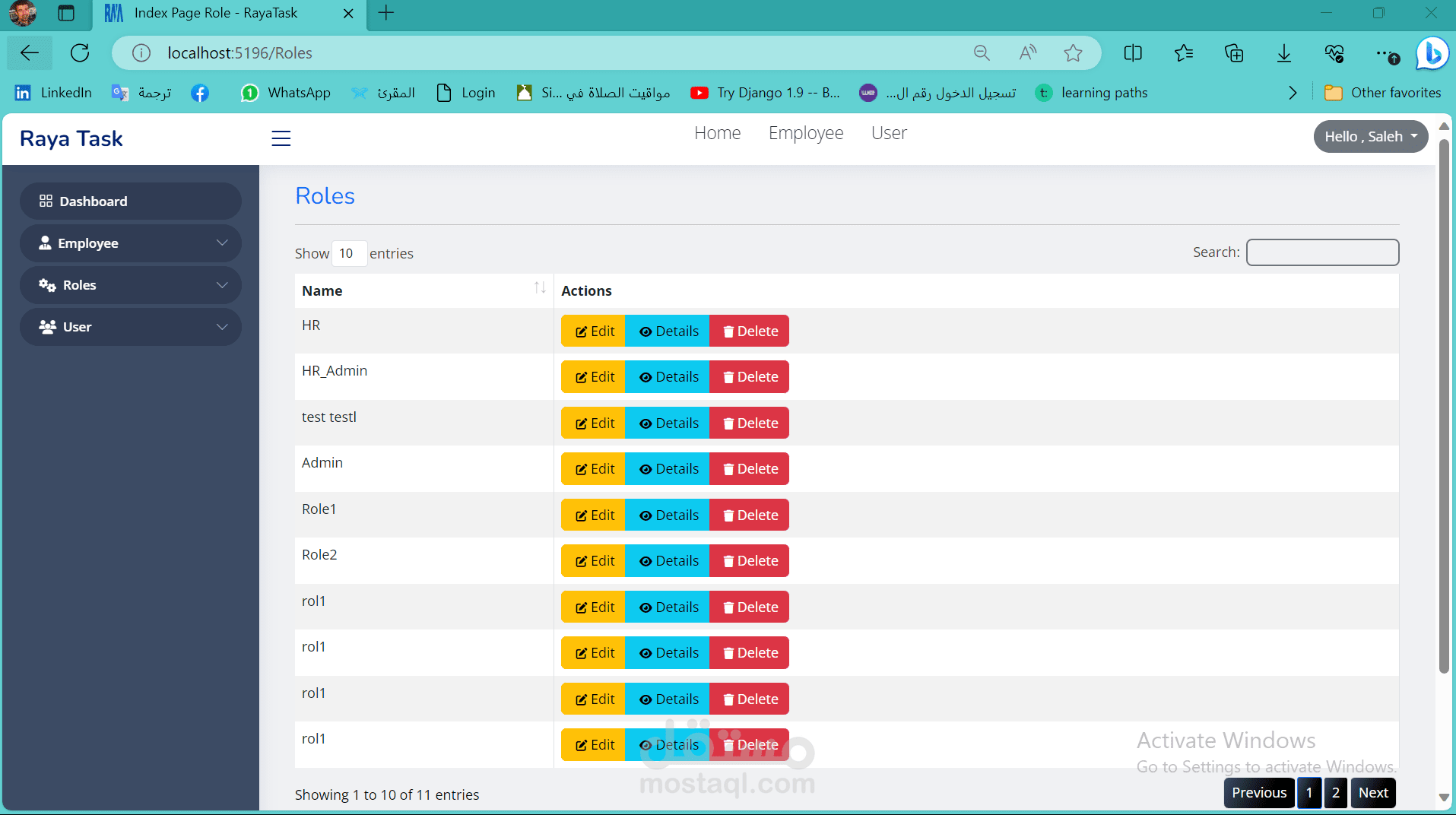Expand the Employee sidebar section chevron
The width and height of the screenshot is (1456, 815).
222,243
